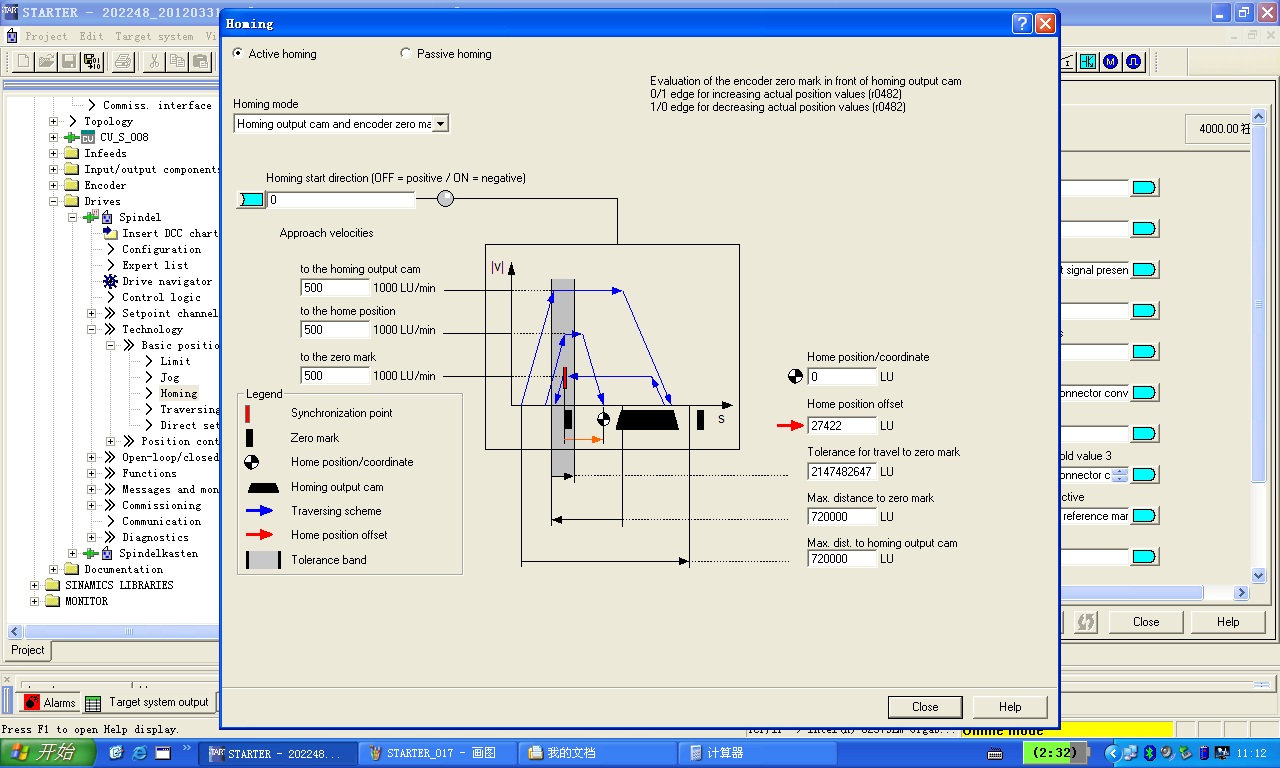Click the Save icon in the toolbar

[x=69, y=62]
